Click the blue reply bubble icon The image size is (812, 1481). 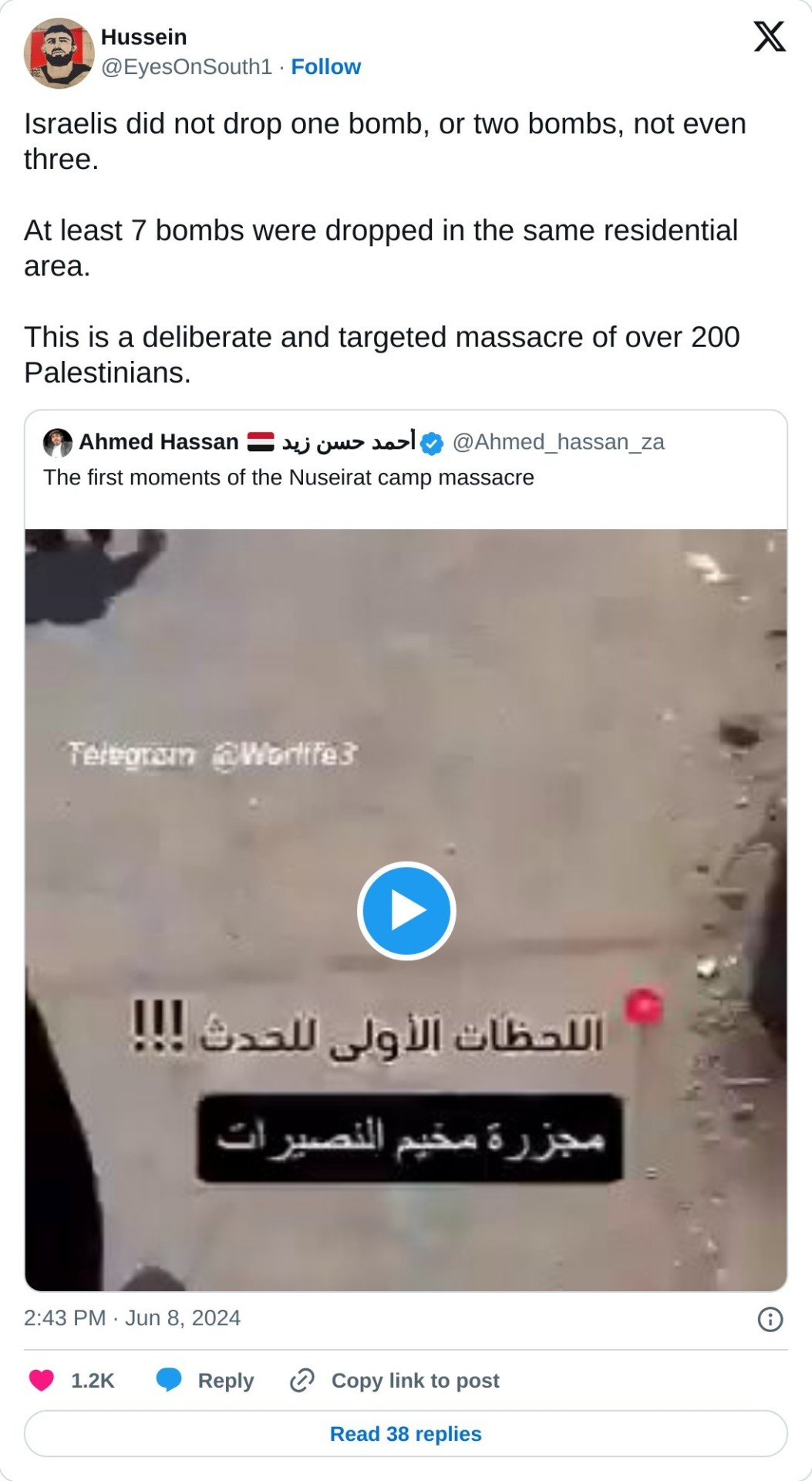[169, 1380]
